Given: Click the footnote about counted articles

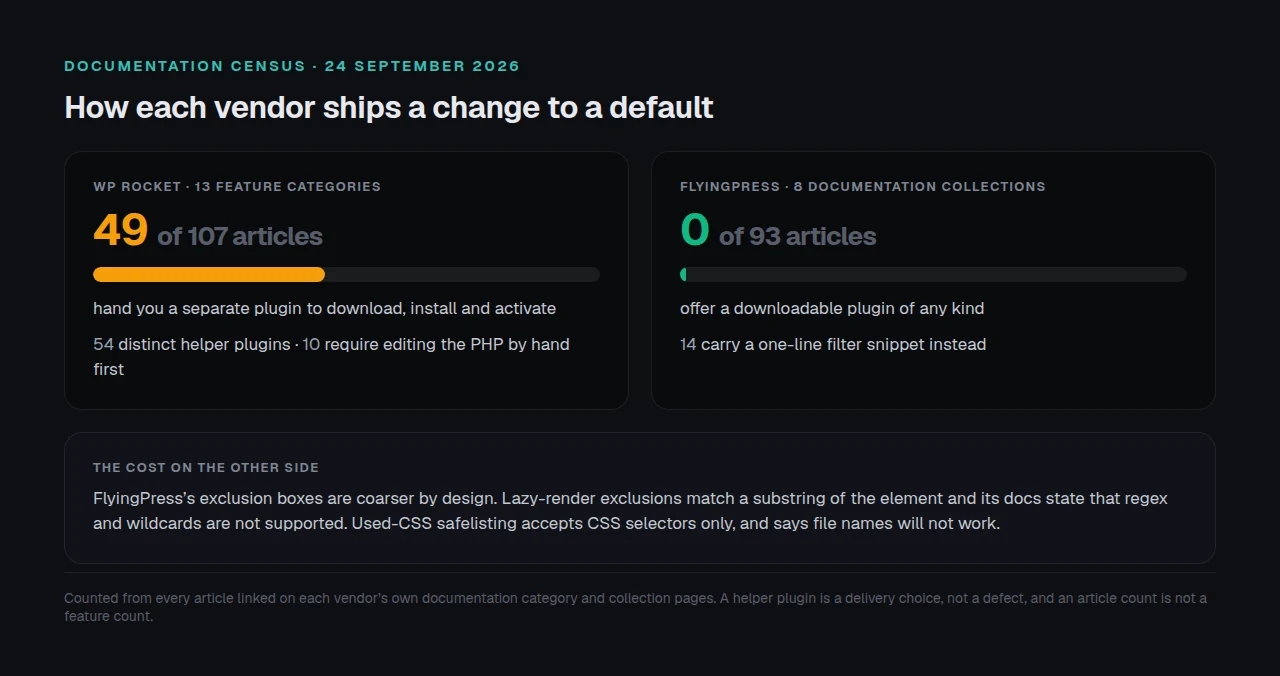Looking at the screenshot, I should tap(635, 607).
